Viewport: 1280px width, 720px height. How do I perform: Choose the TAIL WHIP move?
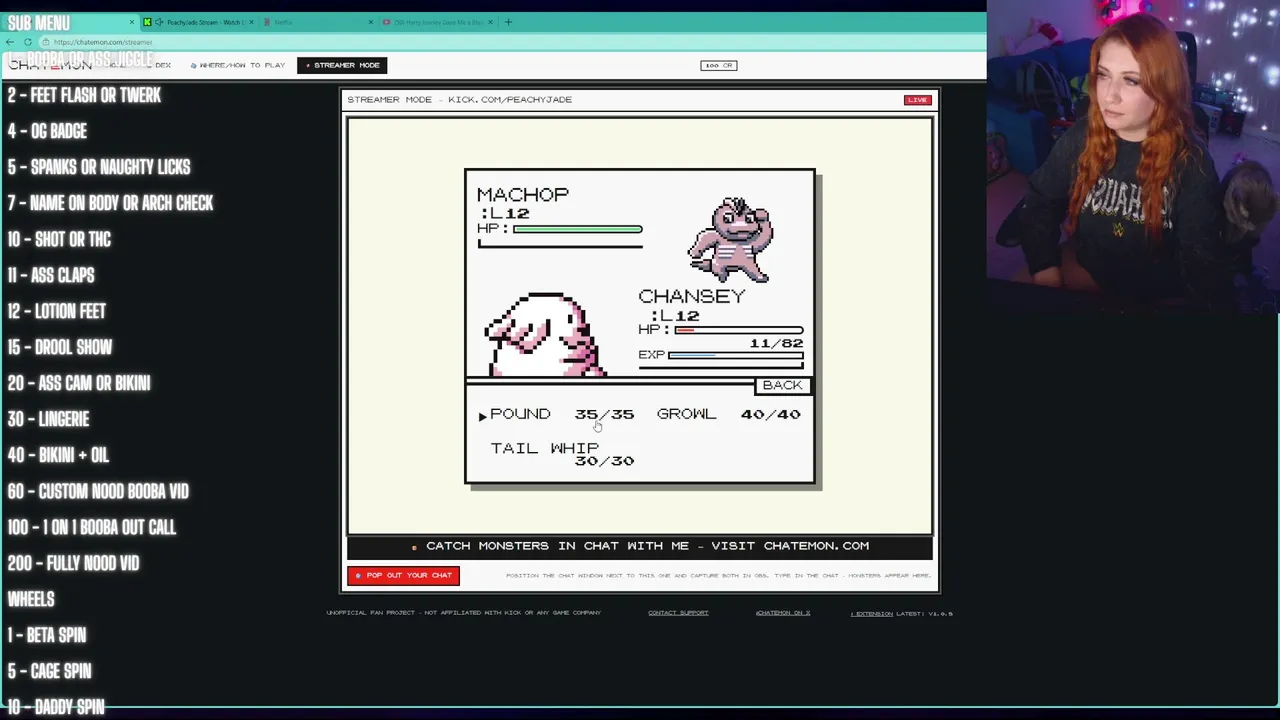544,448
